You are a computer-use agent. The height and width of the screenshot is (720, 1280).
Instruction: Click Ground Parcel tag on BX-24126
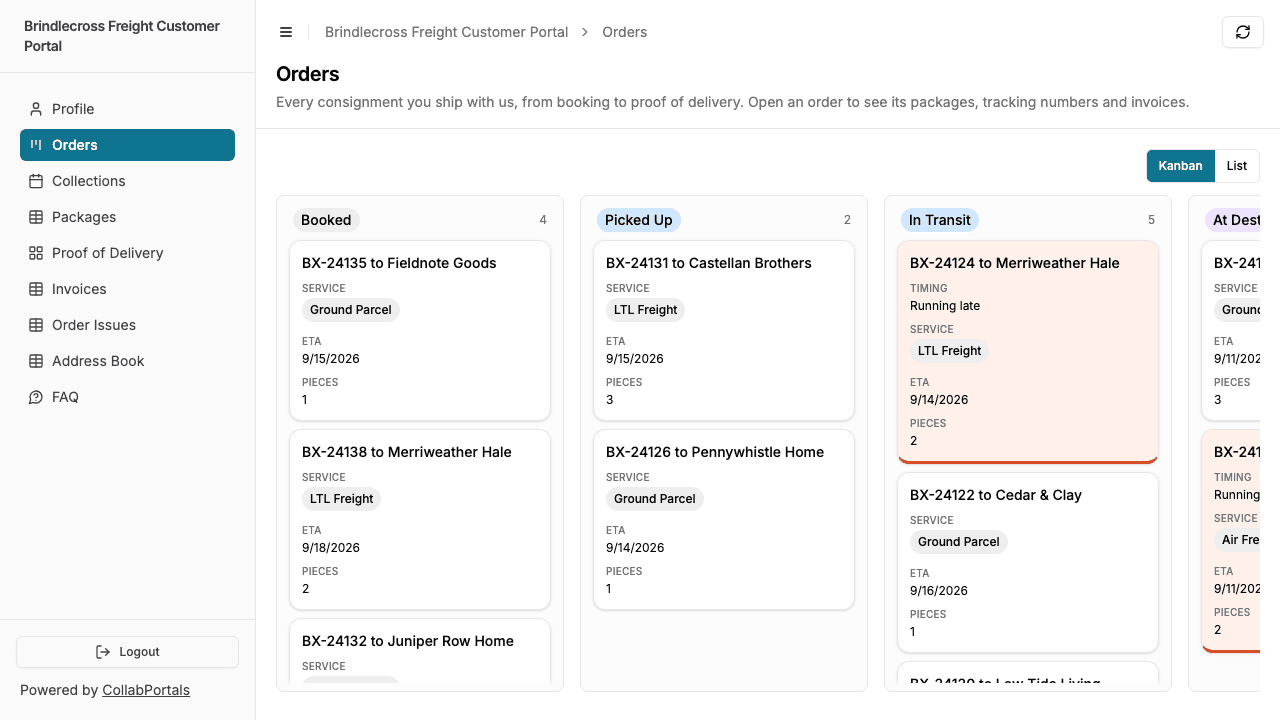(x=655, y=499)
